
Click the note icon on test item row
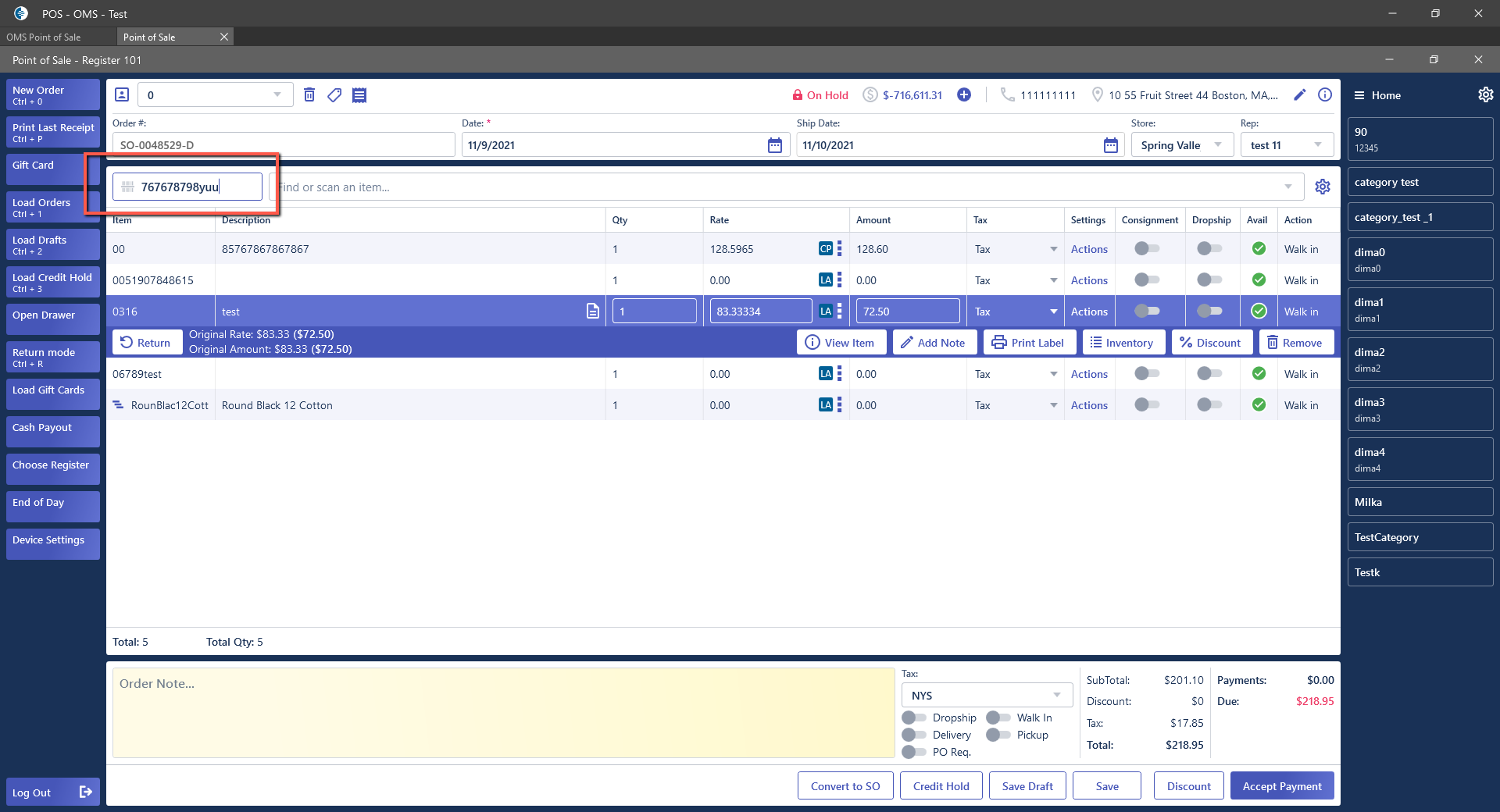tap(593, 312)
